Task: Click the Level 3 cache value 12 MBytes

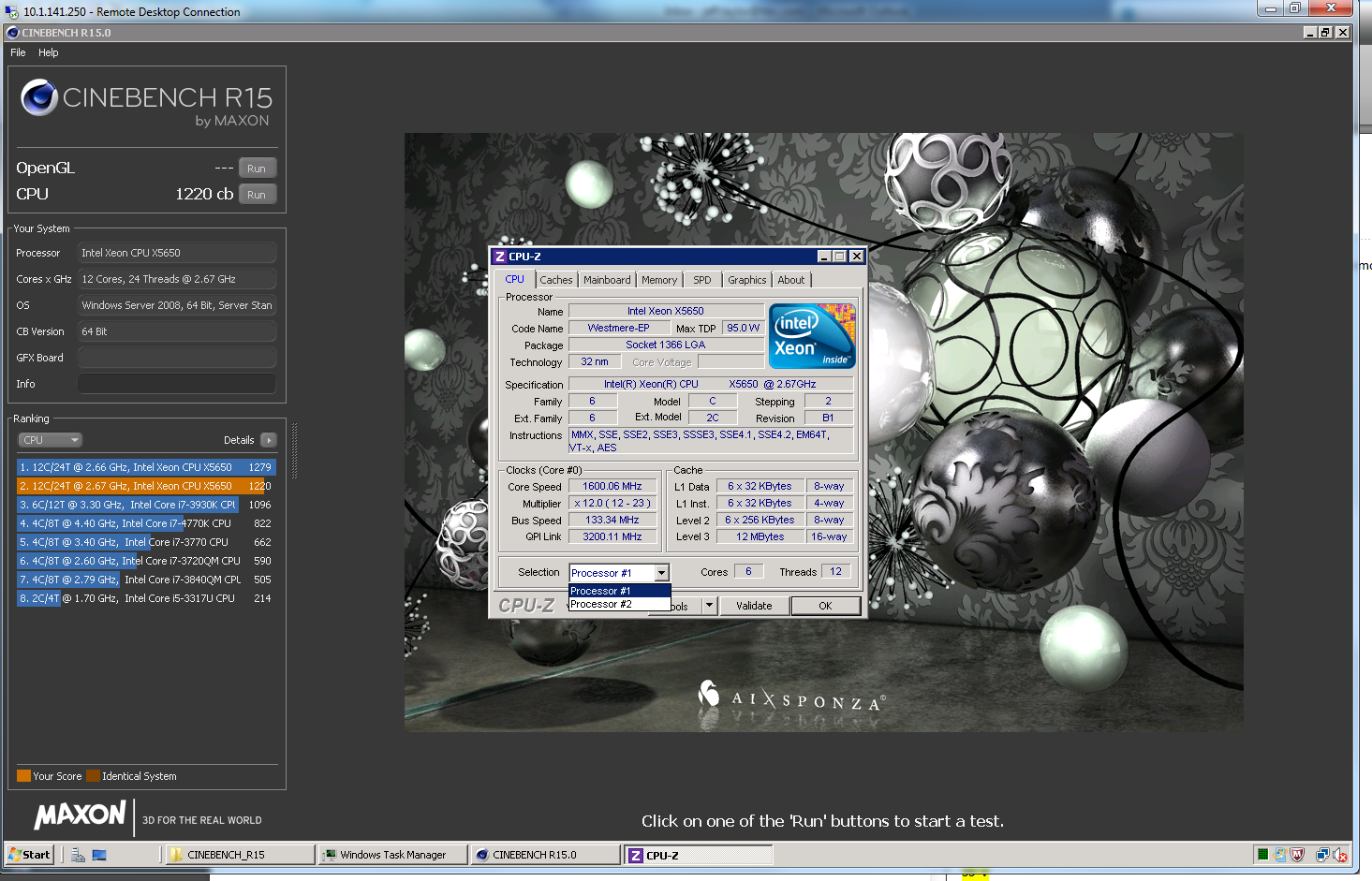Action: pos(760,537)
